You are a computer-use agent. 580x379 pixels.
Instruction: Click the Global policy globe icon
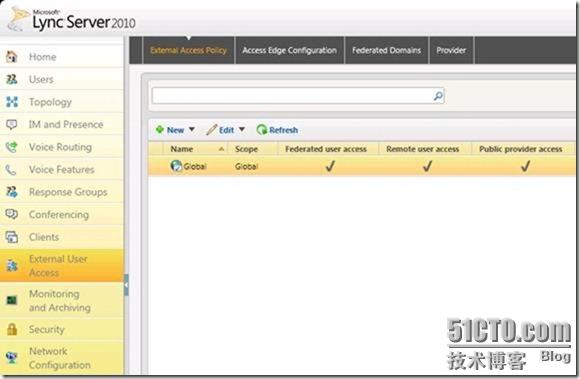(x=176, y=166)
